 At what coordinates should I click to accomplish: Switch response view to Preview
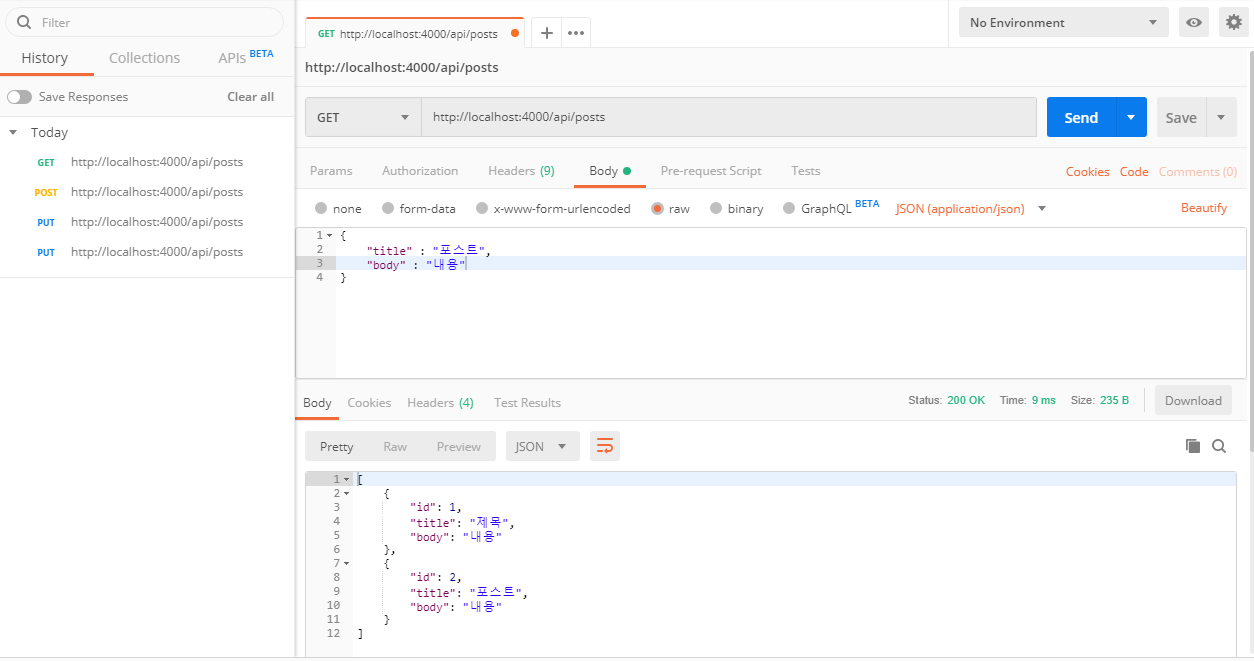pyautogui.click(x=459, y=446)
